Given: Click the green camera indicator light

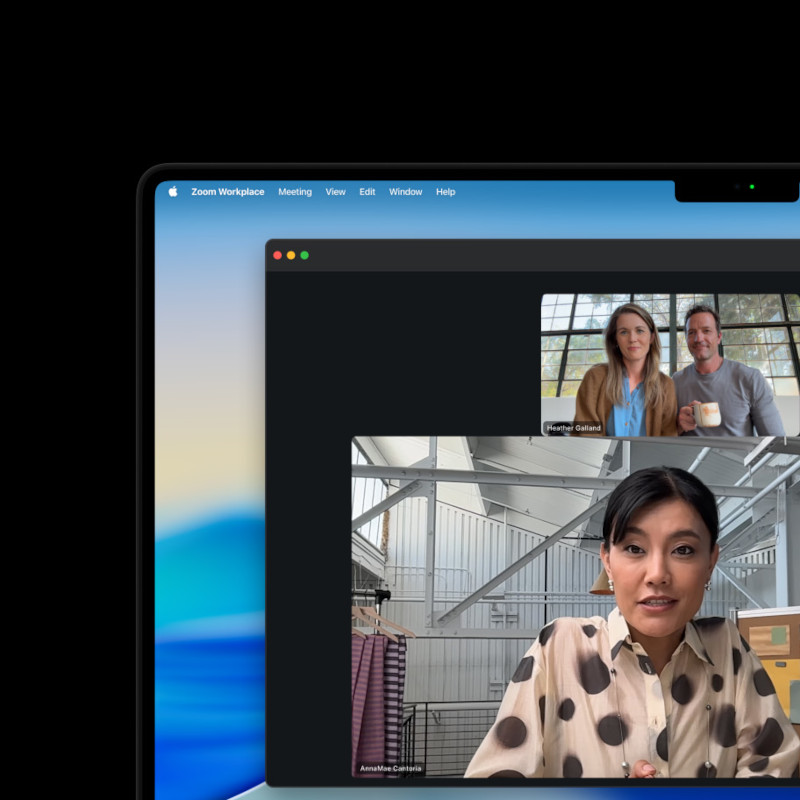Looking at the screenshot, I should [752, 187].
